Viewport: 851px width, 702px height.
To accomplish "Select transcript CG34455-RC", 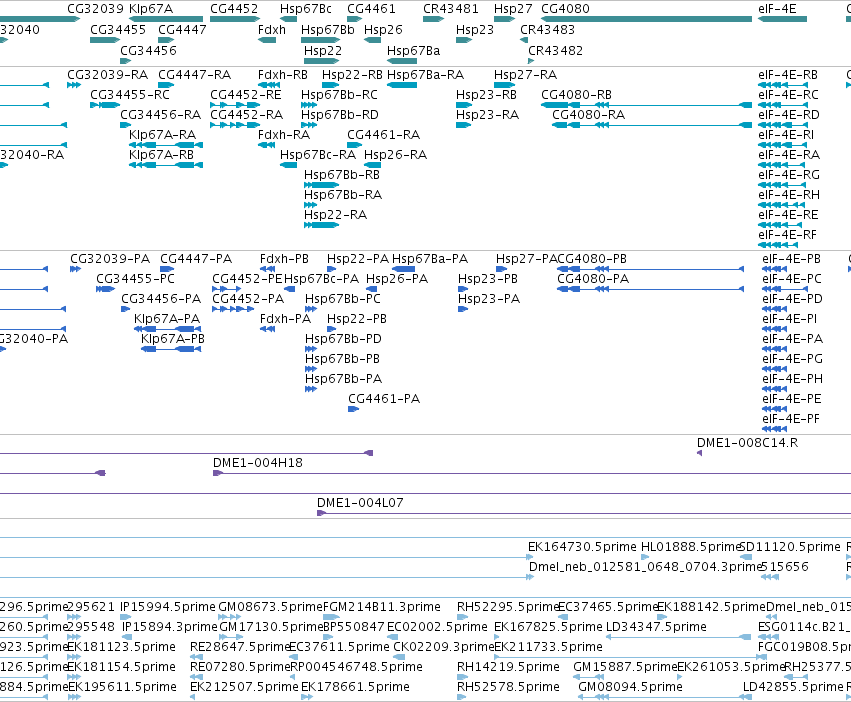I will (130, 95).
